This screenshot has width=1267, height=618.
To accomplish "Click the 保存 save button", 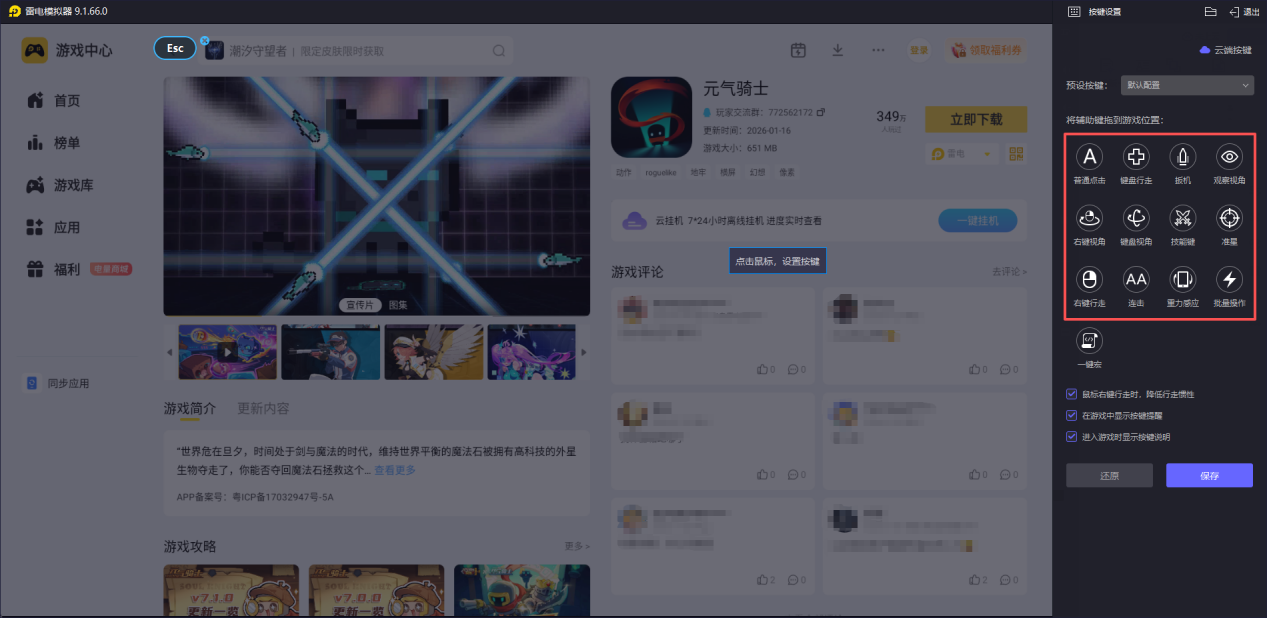I will pyautogui.click(x=1209, y=475).
